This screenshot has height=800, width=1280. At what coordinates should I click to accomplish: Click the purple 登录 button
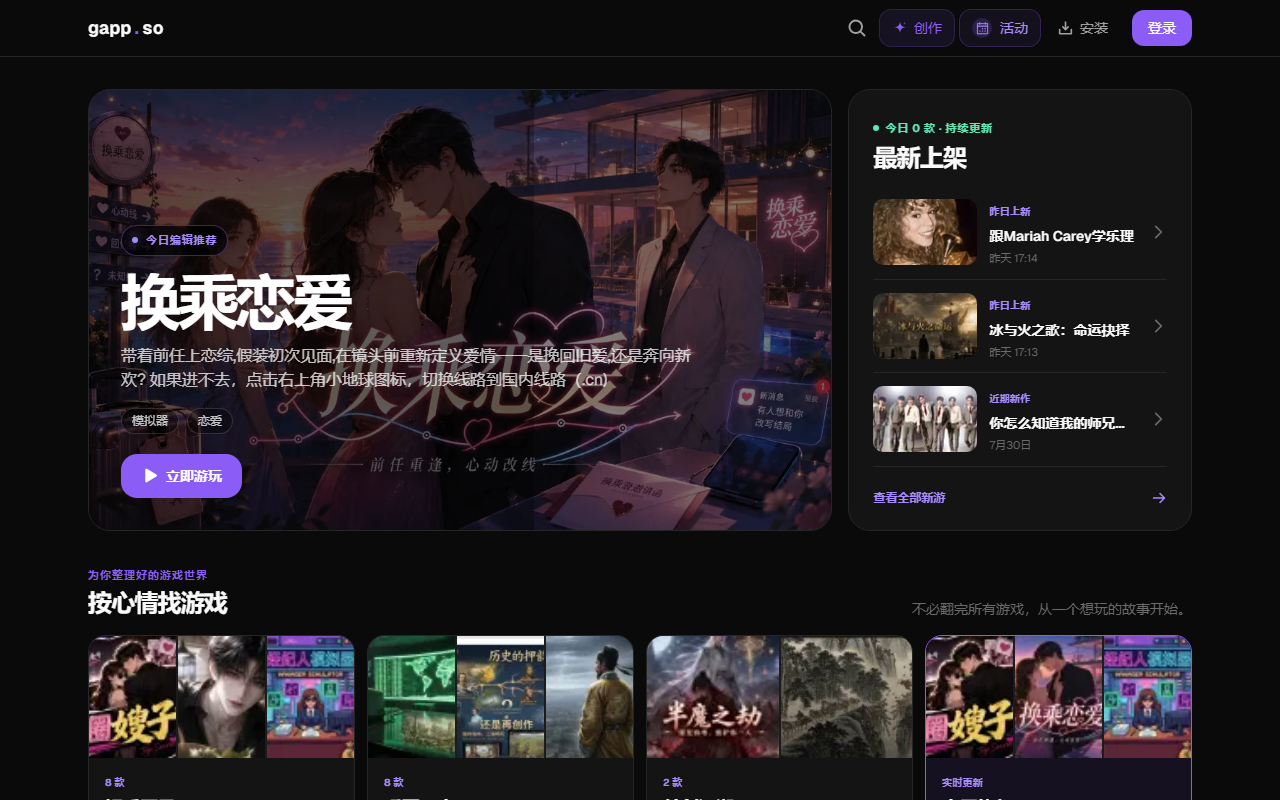pyautogui.click(x=1162, y=28)
